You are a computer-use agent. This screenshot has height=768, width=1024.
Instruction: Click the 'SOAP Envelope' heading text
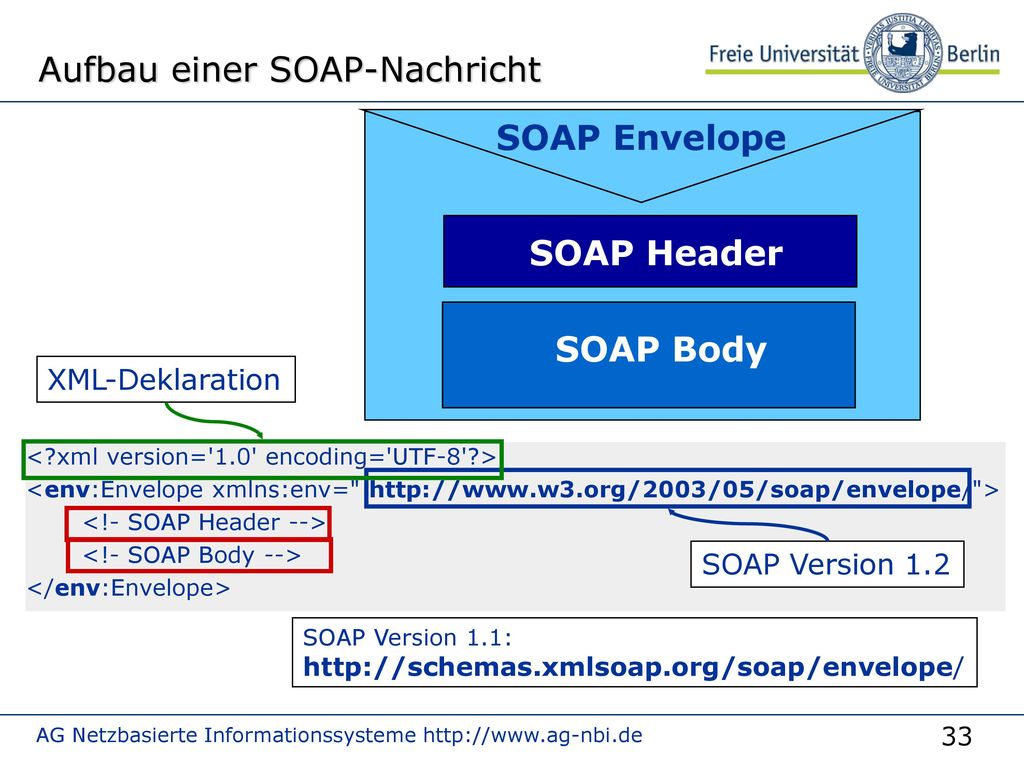click(641, 138)
